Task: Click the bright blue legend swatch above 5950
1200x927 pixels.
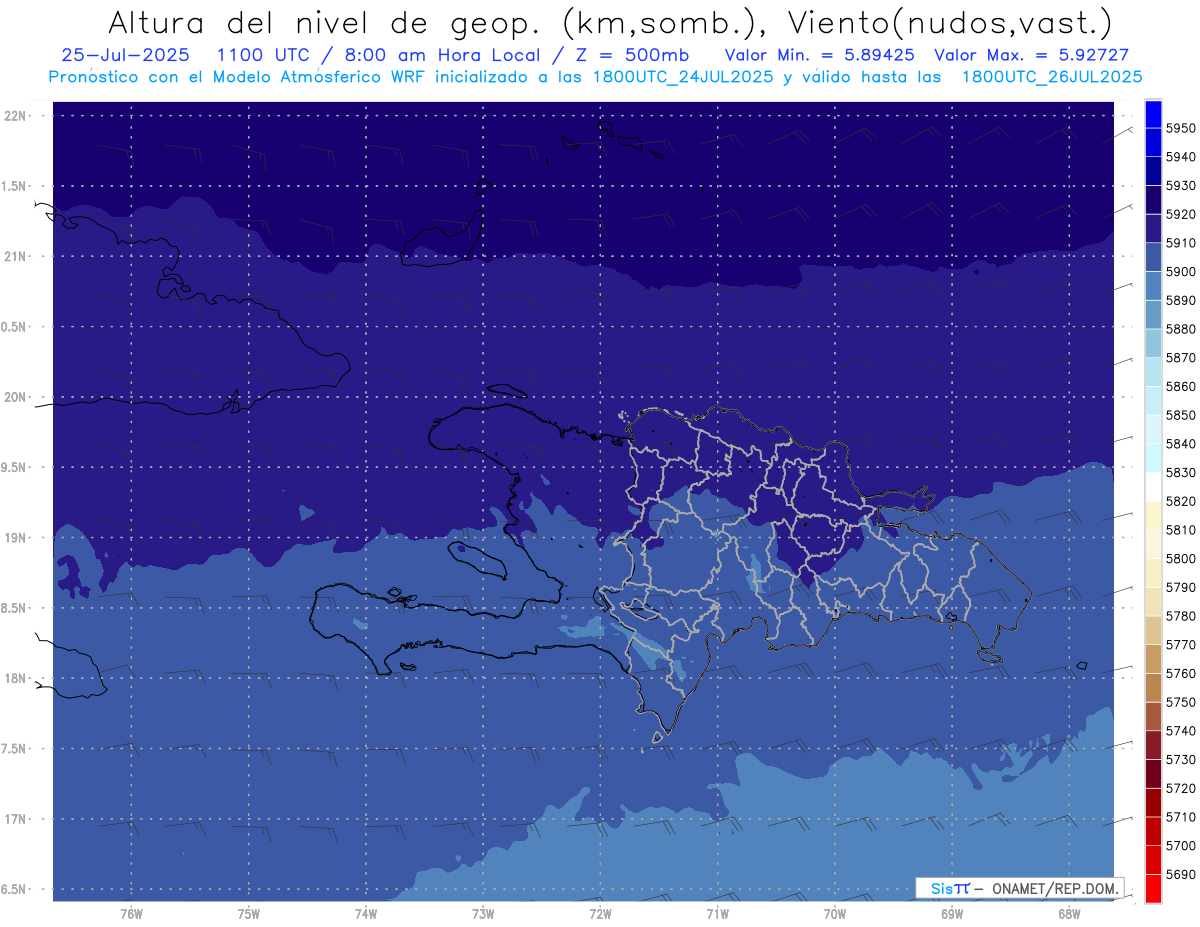Action: 1153,114
